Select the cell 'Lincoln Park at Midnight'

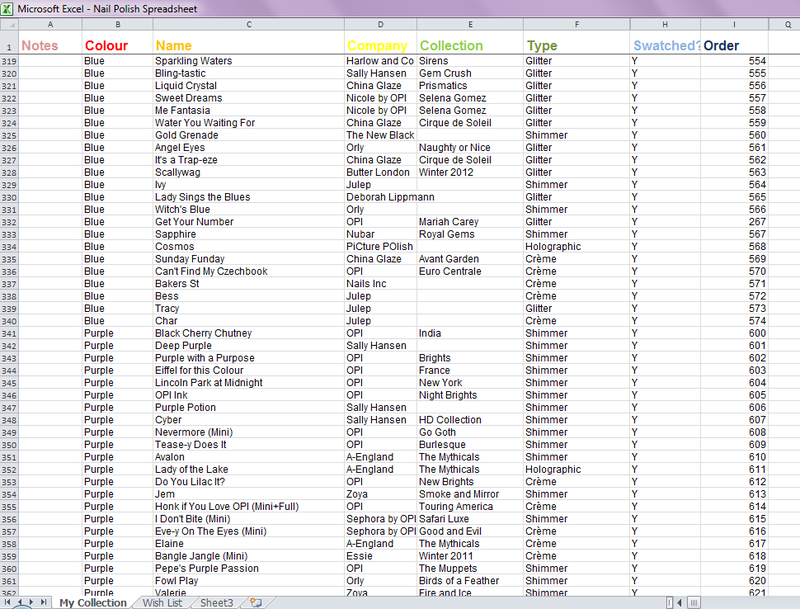[x=248, y=383]
